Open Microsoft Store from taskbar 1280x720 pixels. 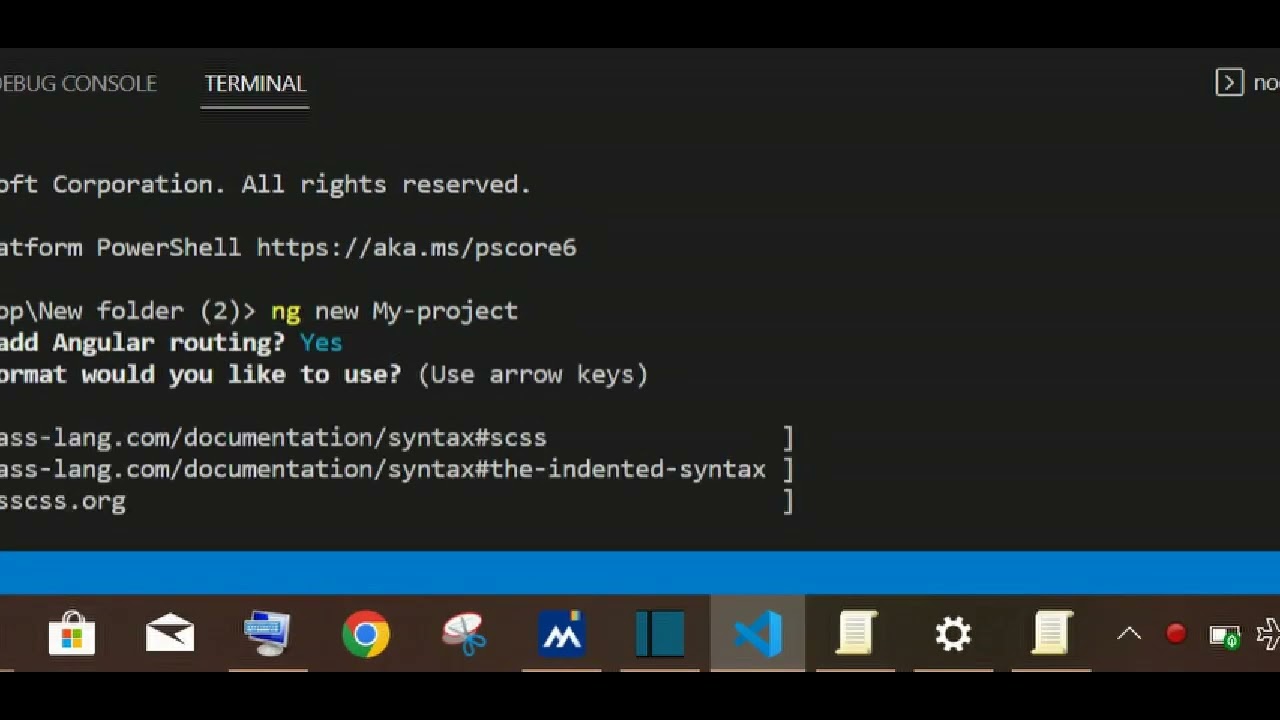72,634
